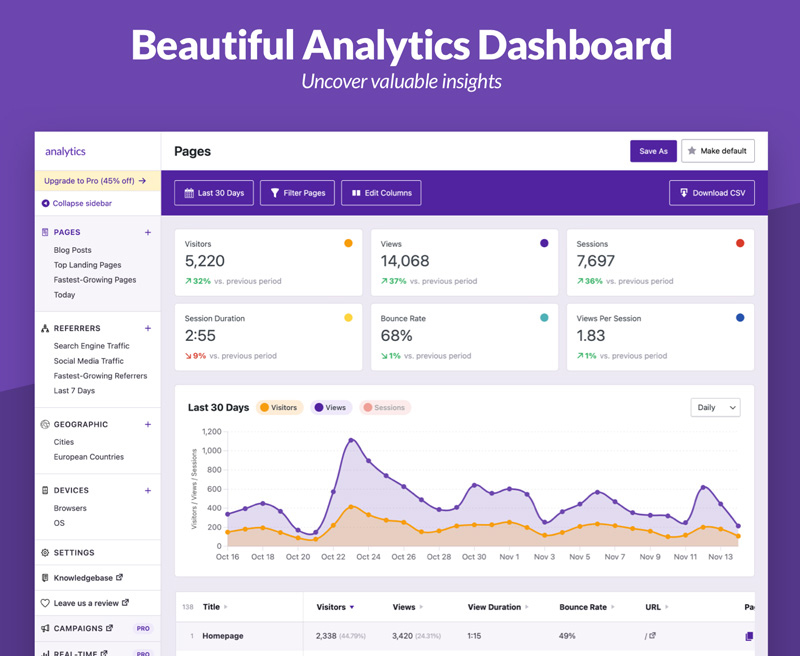Open Search Engine Traffic report
Image resolution: width=800 pixels, height=656 pixels.
pos(91,346)
